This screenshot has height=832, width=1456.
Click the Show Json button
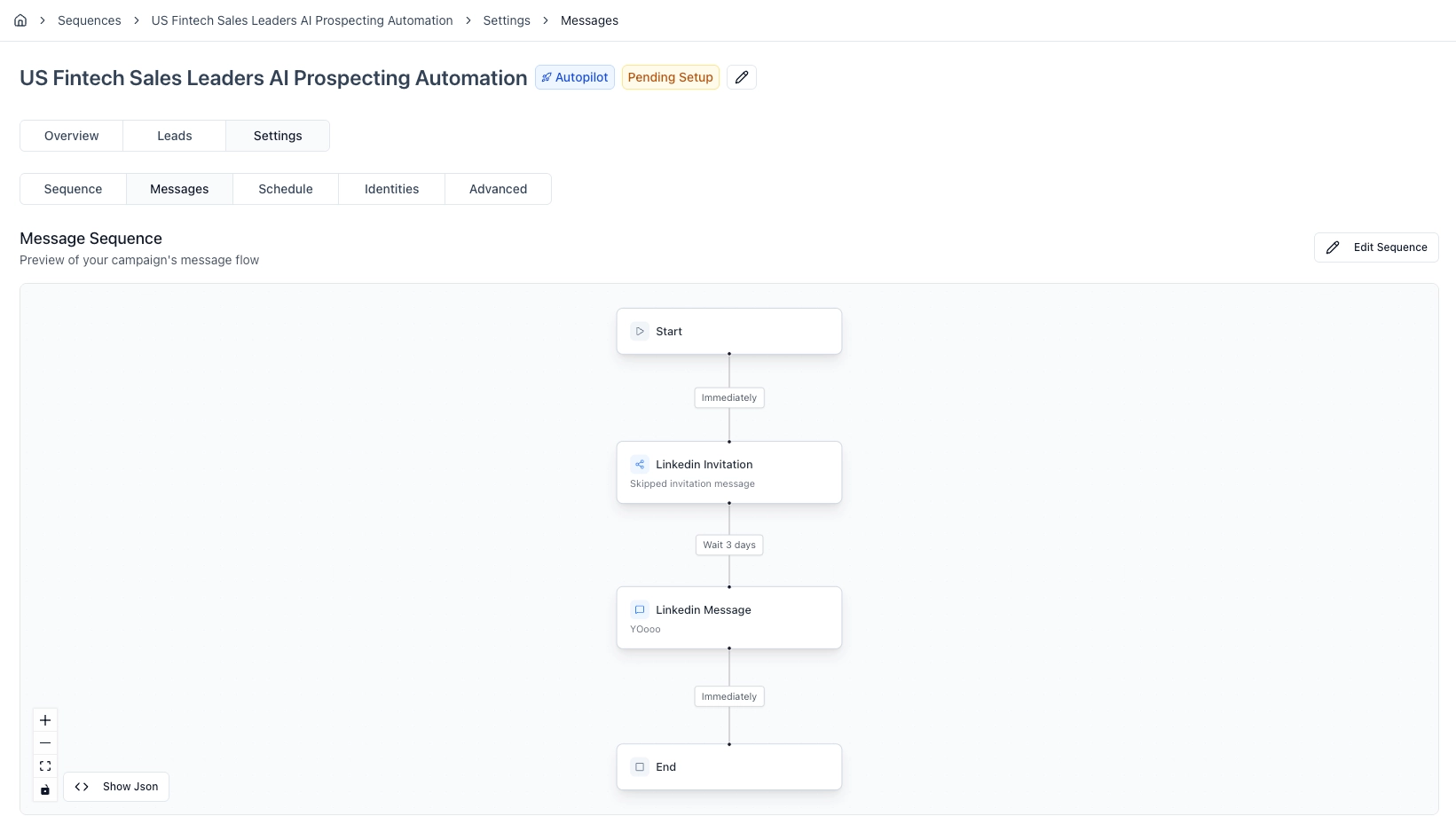(x=116, y=787)
